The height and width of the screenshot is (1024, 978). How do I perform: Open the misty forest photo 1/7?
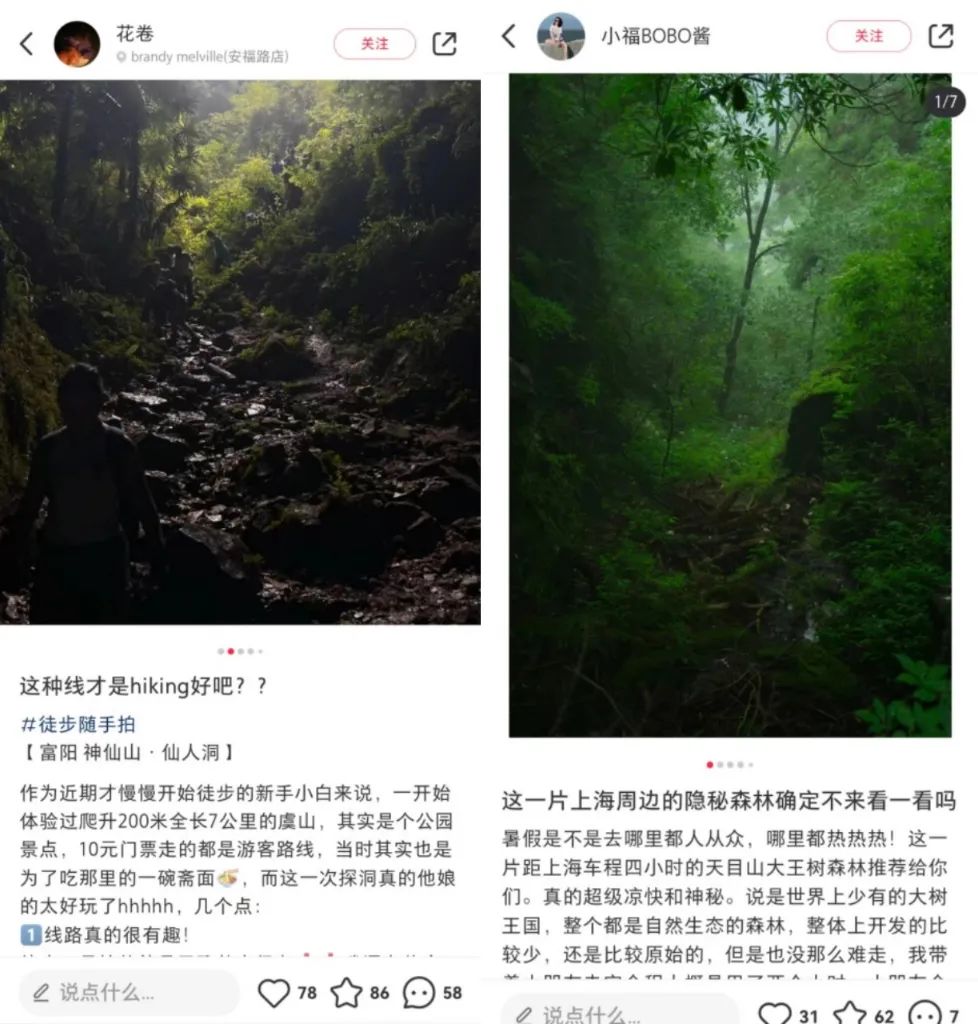(x=730, y=405)
